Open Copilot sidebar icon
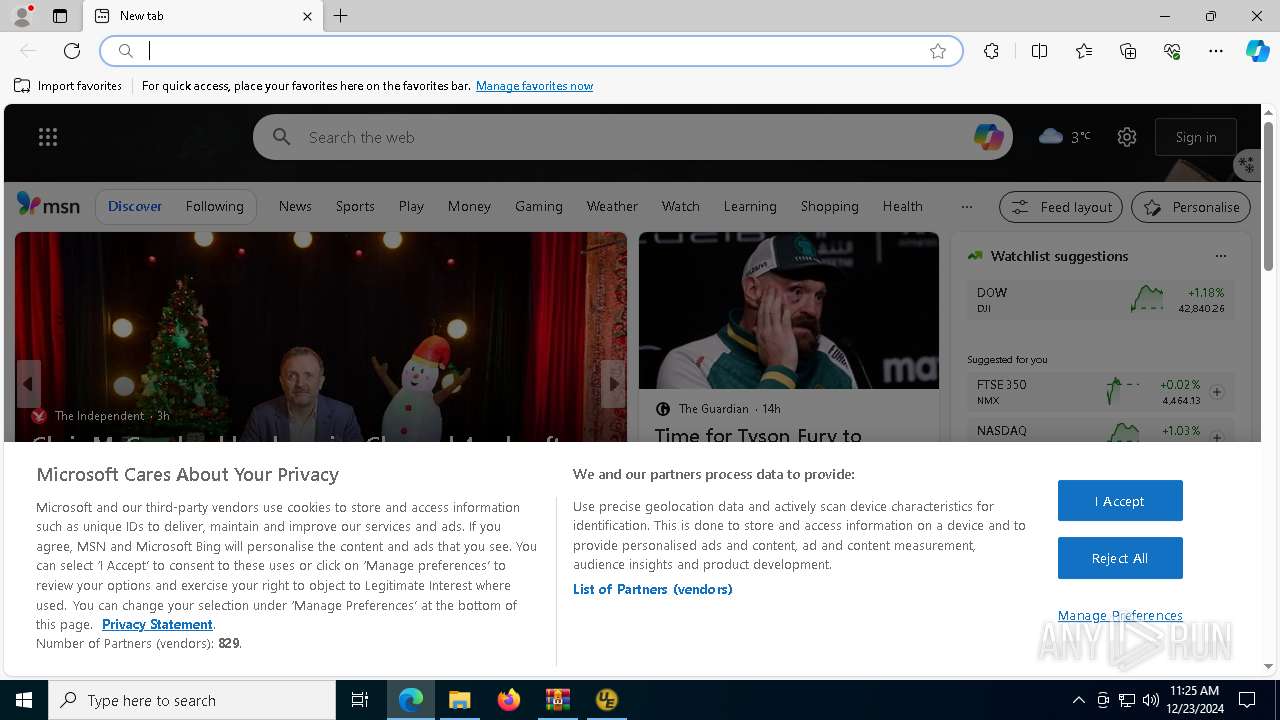1280x720 pixels. coord(1257,51)
